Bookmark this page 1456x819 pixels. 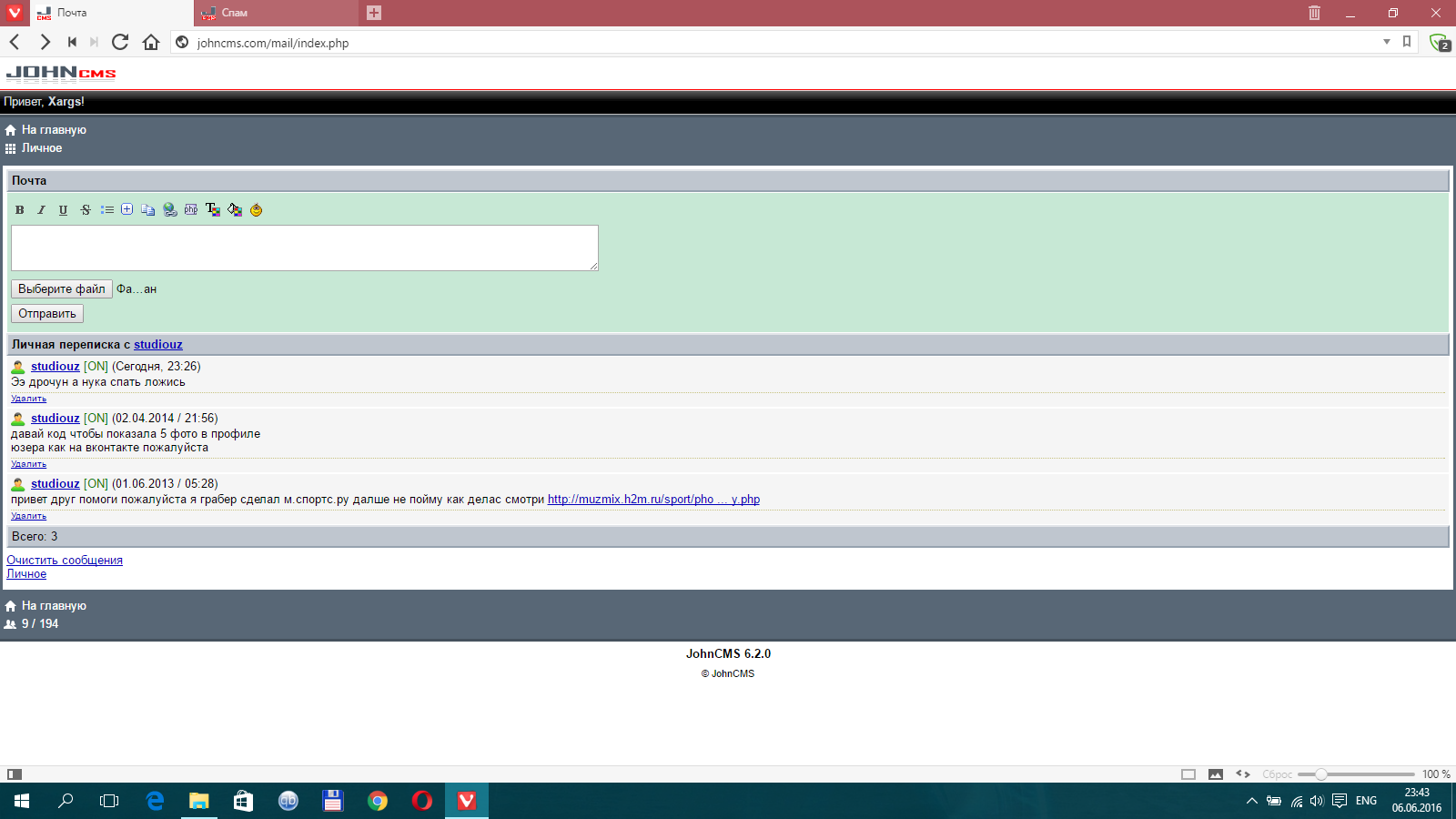pyautogui.click(x=1407, y=42)
